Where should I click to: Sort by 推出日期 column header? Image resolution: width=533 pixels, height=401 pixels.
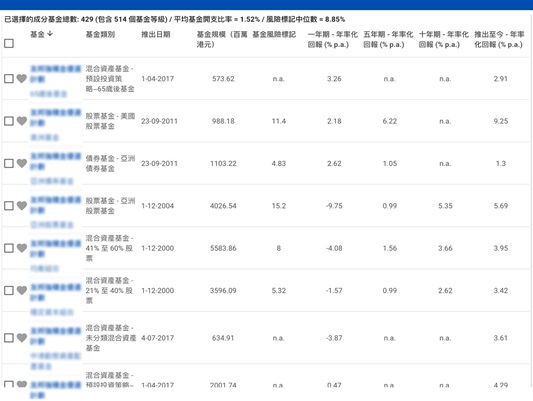click(x=156, y=34)
